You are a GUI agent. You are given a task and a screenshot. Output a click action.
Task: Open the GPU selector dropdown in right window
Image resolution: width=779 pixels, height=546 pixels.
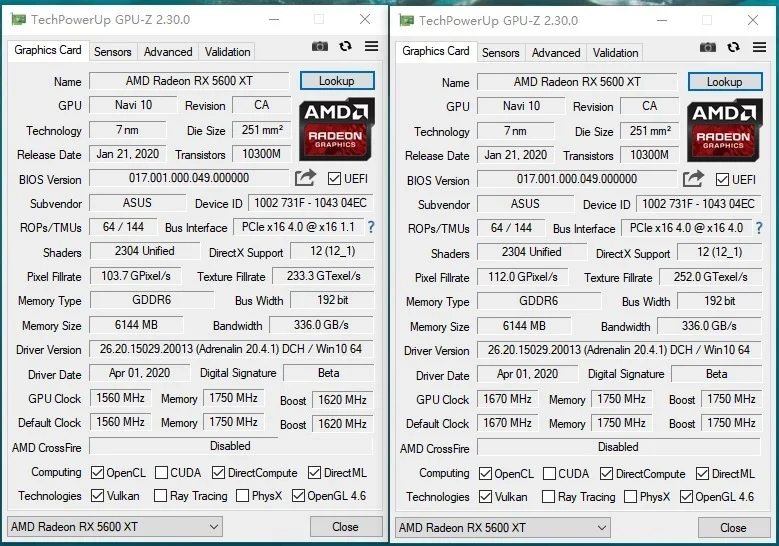pos(503,528)
